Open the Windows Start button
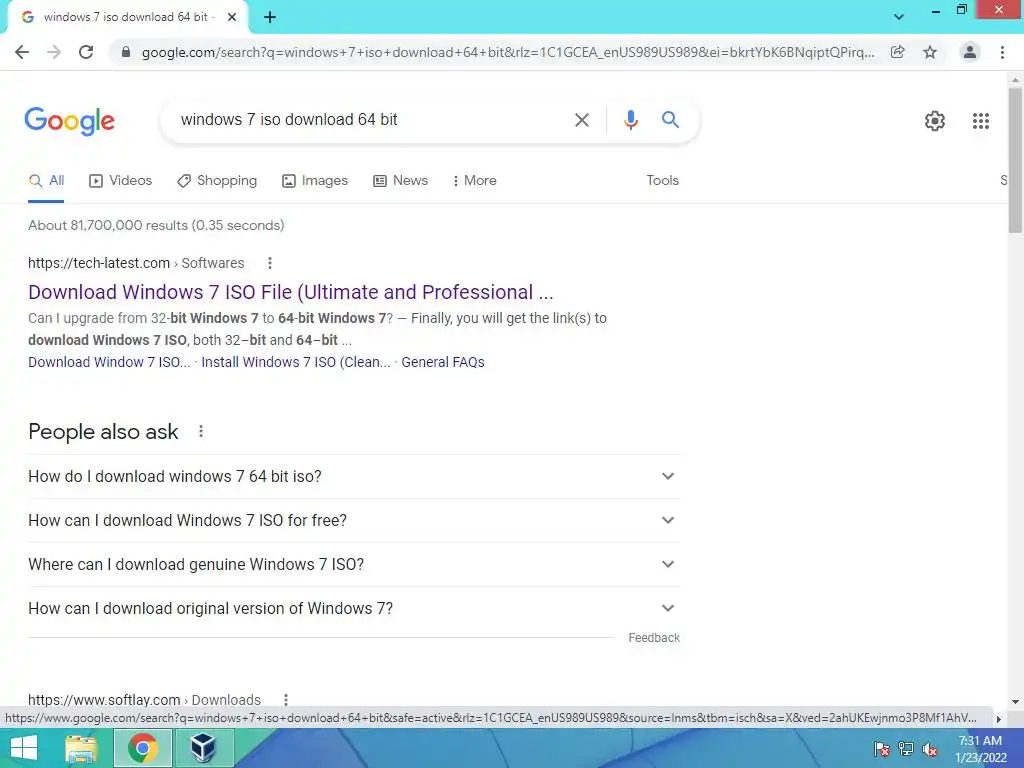The height and width of the screenshot is (768, 1024). 24,748
